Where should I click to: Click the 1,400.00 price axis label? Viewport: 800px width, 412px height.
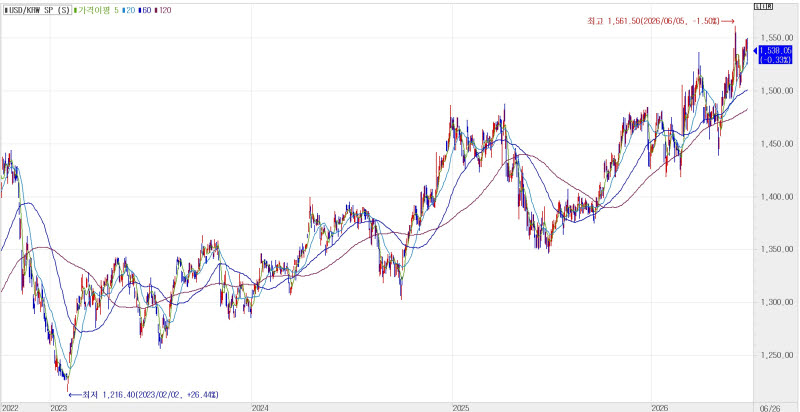coord(777,197)
